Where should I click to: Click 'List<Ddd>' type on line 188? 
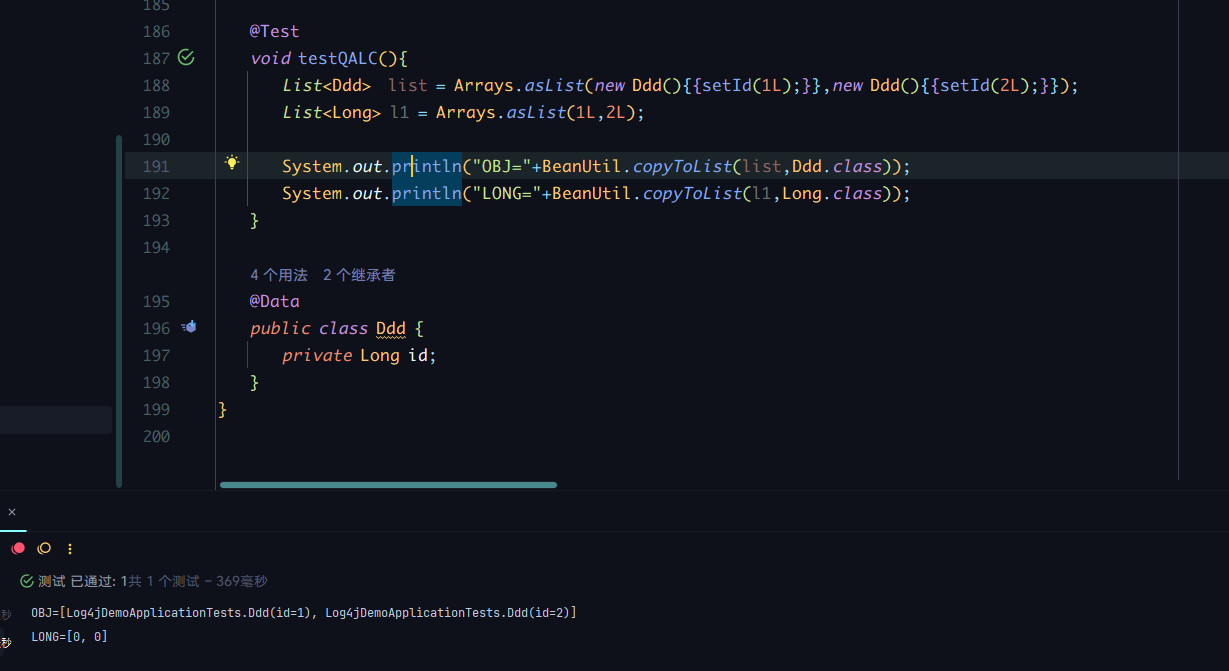coord(326,85)
